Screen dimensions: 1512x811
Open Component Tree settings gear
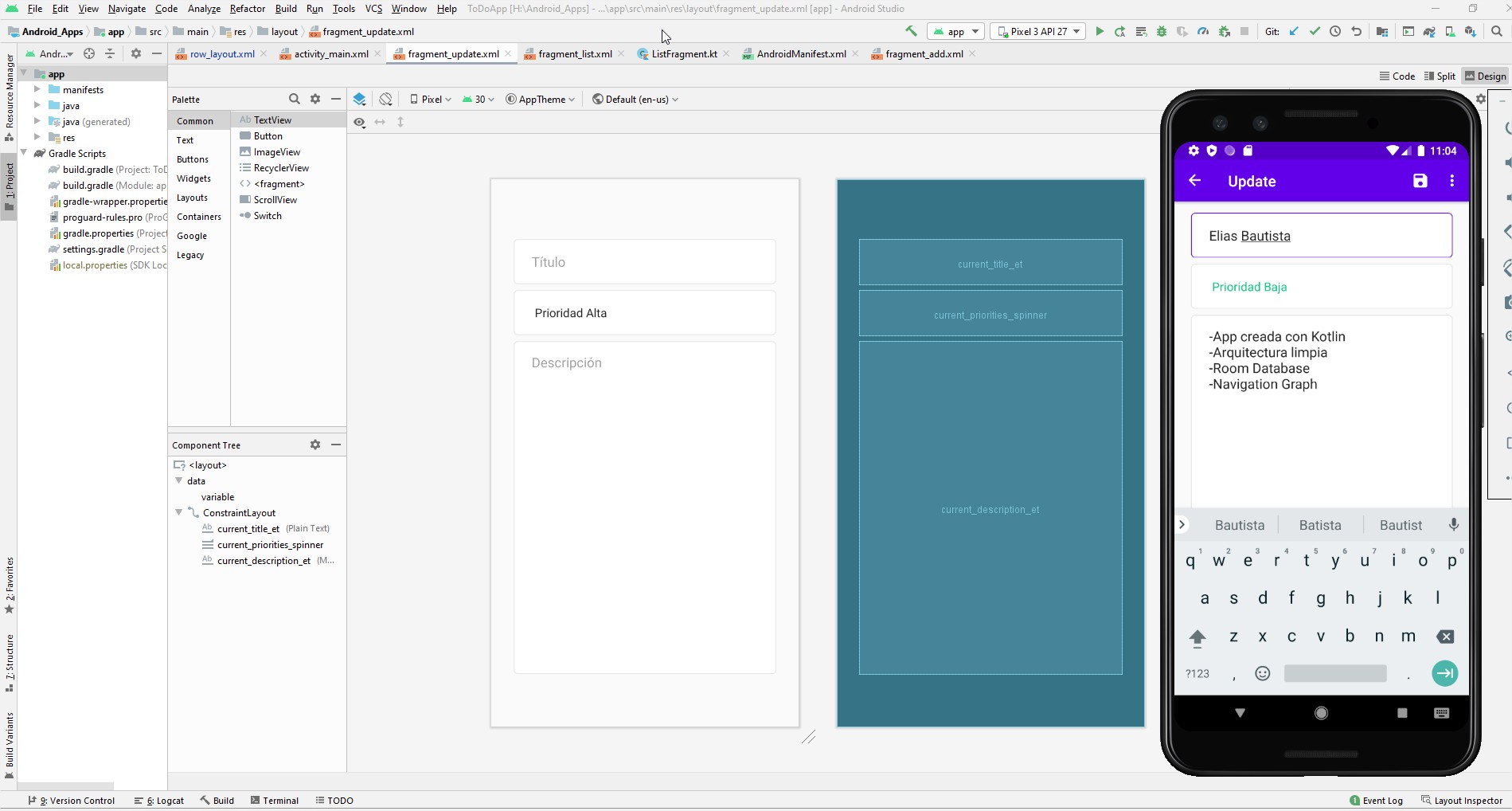click(315, 445)
